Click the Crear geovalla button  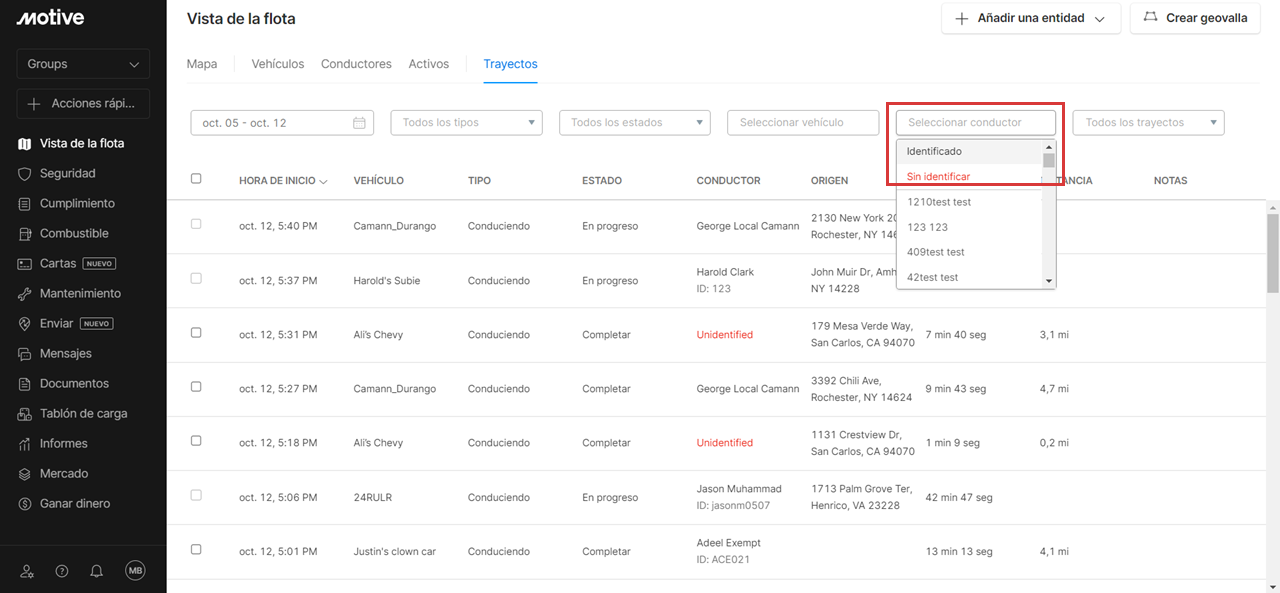pos(1195,19)
